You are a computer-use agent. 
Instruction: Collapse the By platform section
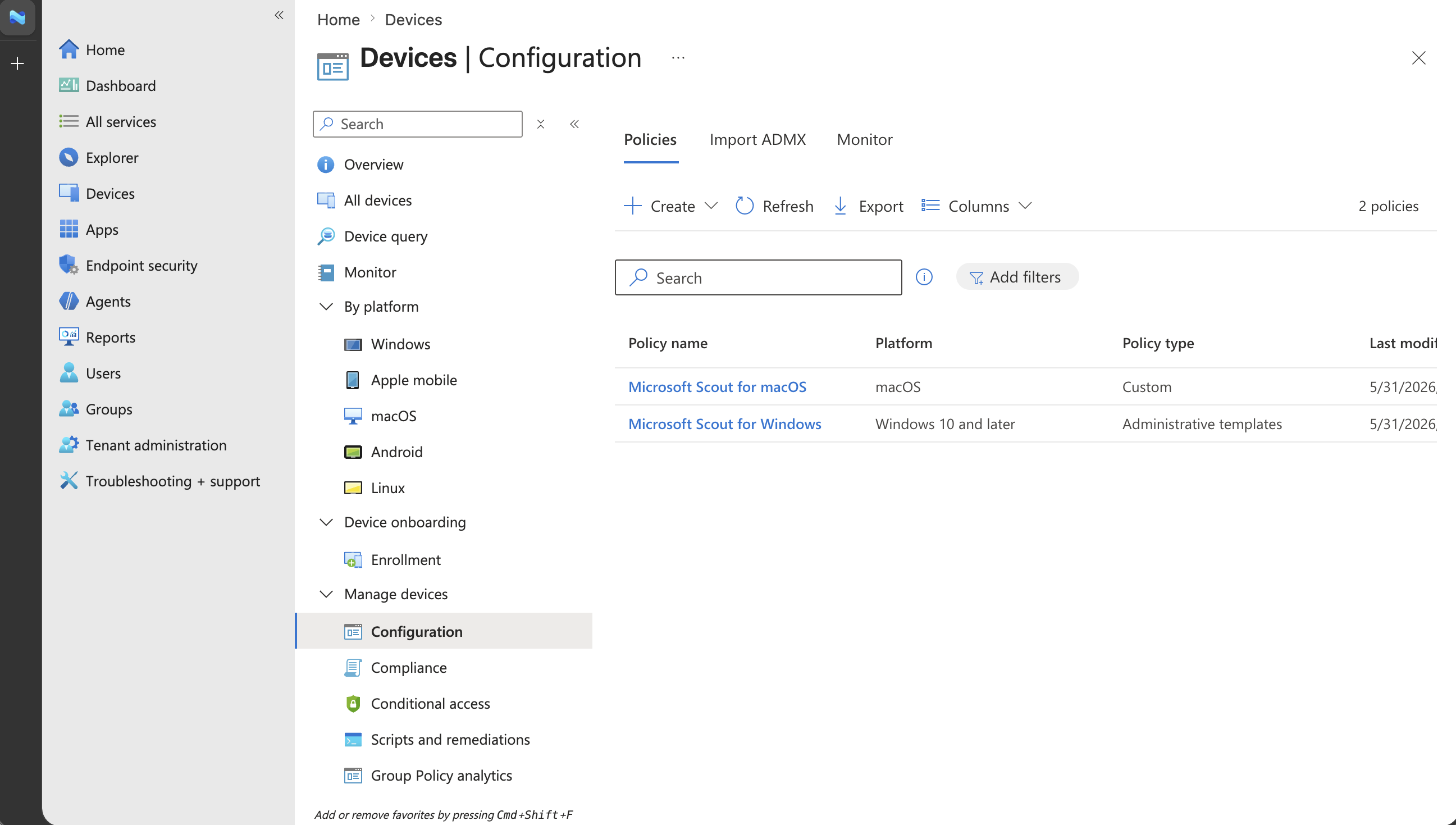[x=326, y=307]
